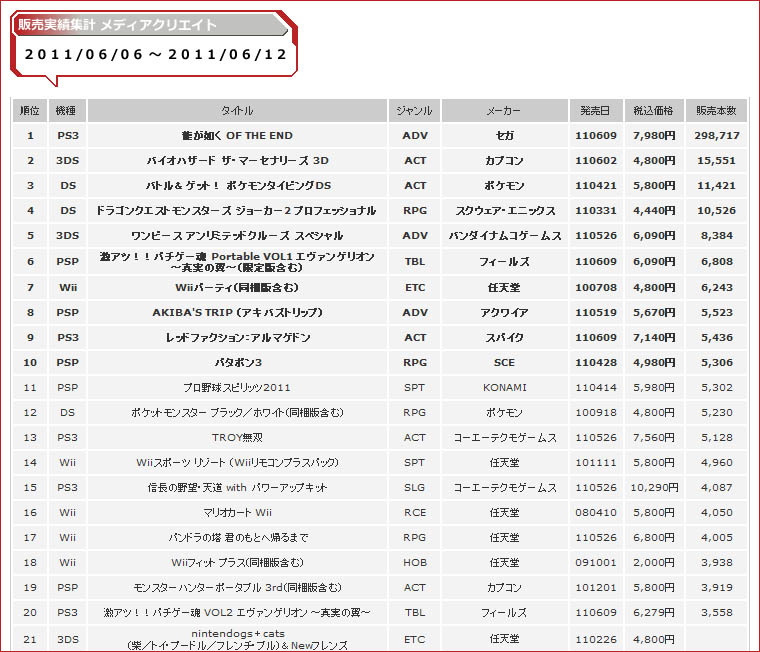760x652 pixels.
Task: Click release date 110226
Action: pyautogui.click(x=596, y=639)
